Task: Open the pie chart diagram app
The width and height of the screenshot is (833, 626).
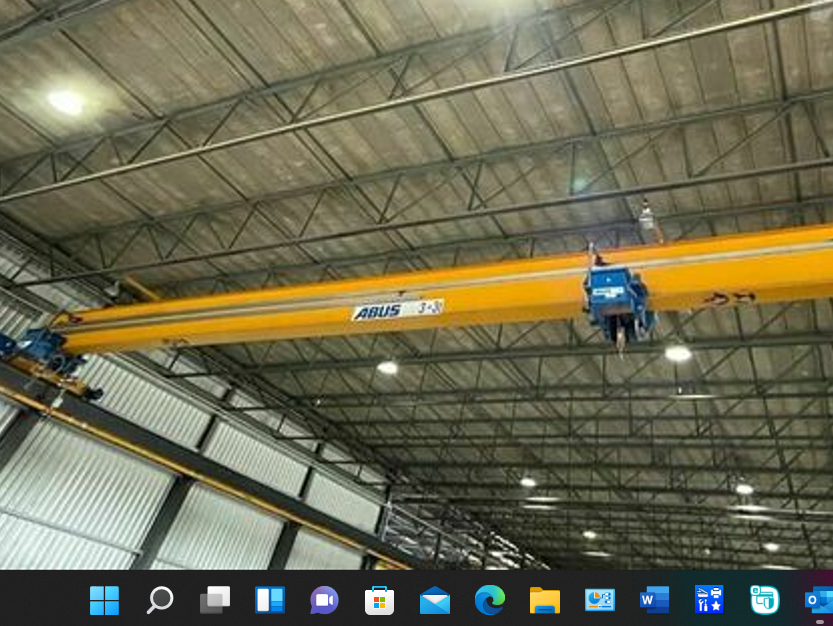Action: [x=600, y=600]
